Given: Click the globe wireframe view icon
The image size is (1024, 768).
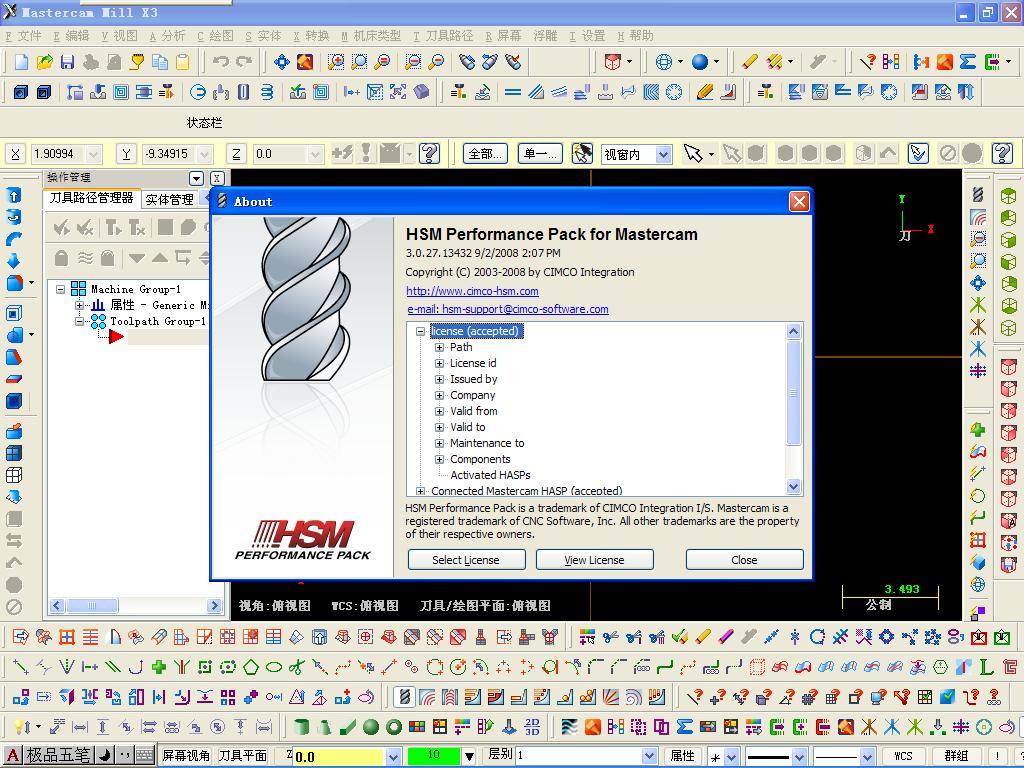Looking at the screenshot, I should tap(664, 62).
